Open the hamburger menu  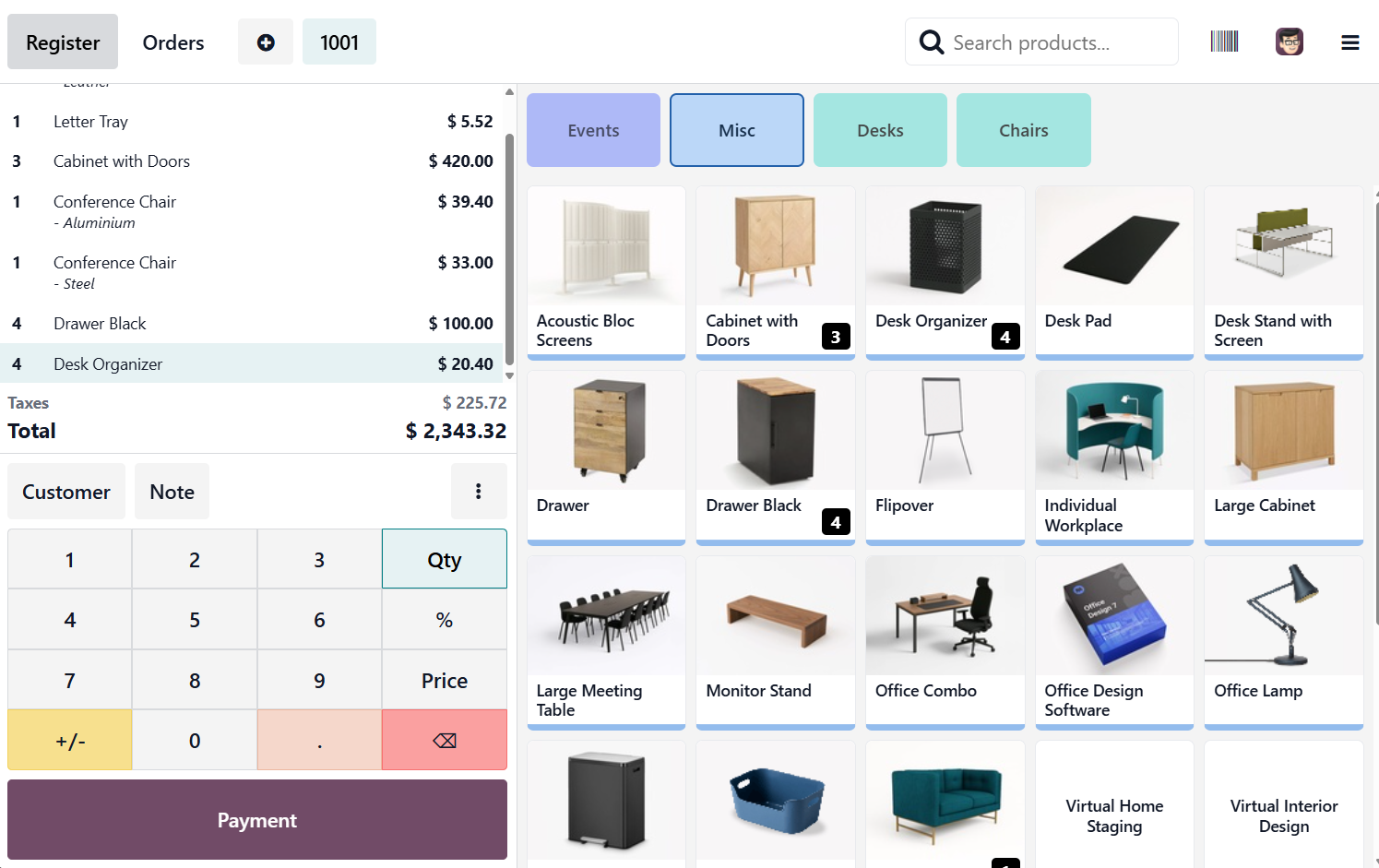click(x=1349, y=42)
